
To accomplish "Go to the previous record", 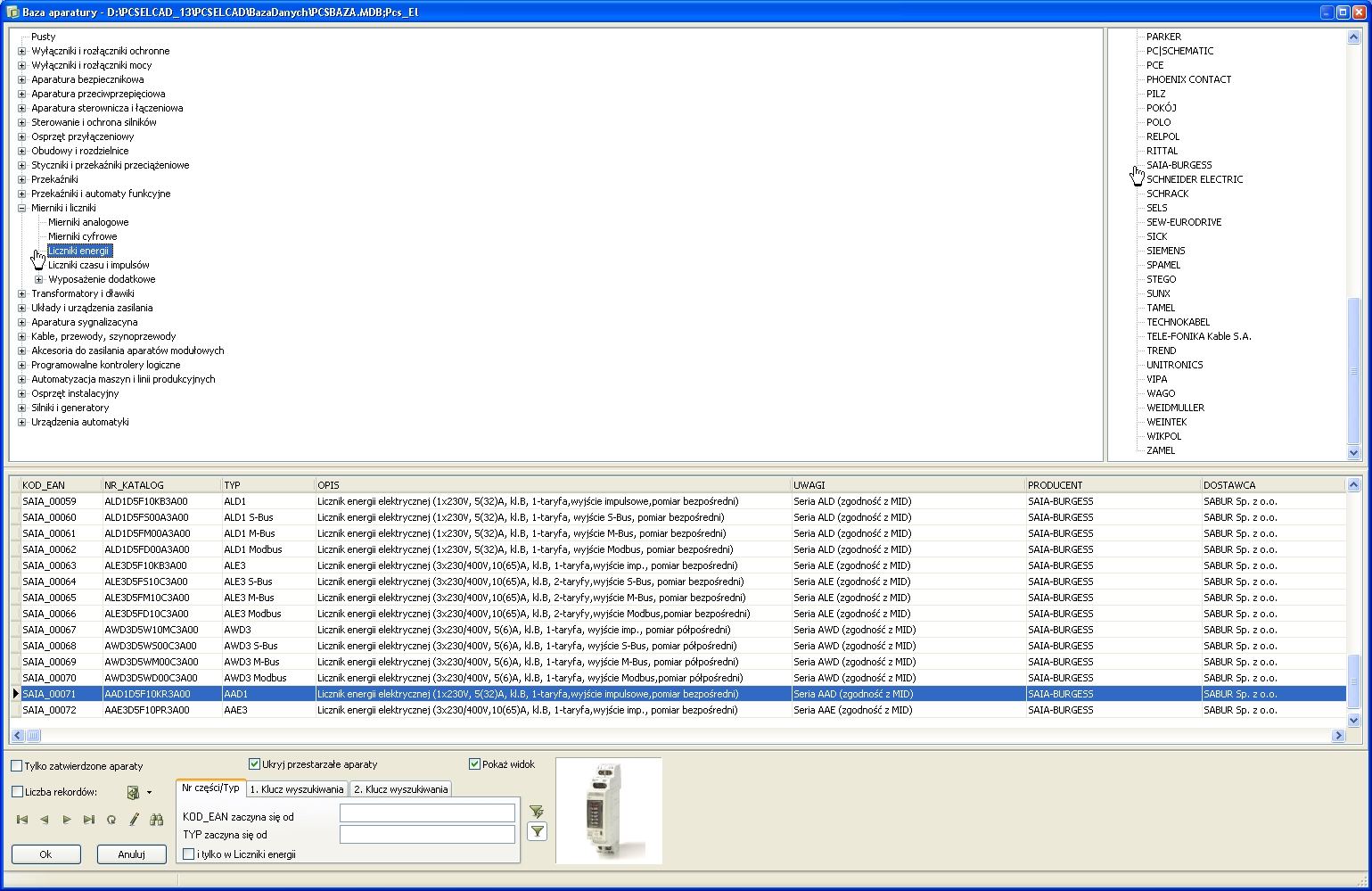I will point(45,820).
